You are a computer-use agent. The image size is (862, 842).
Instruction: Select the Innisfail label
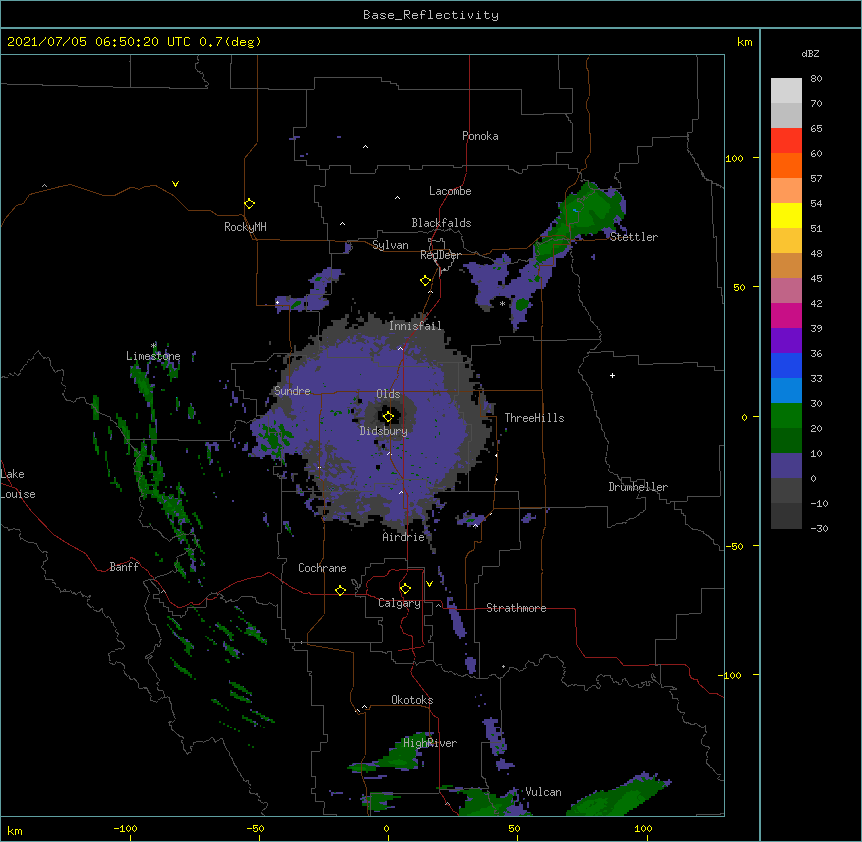click(416, 326)
